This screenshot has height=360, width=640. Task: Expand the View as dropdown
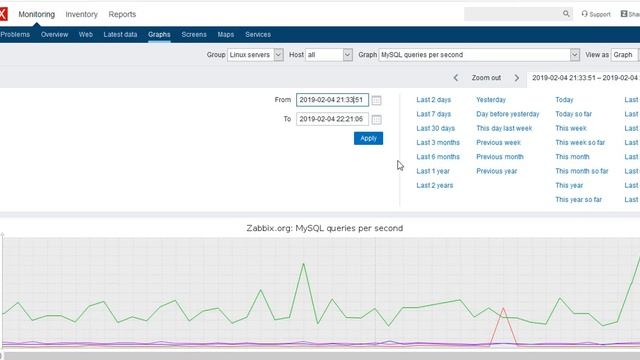625,55
